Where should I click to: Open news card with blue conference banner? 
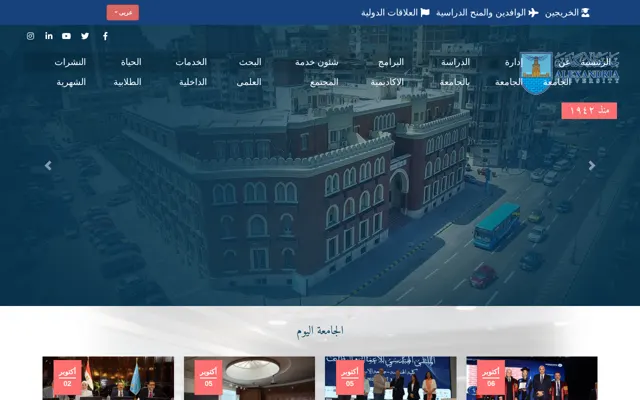tap(391, 378)
